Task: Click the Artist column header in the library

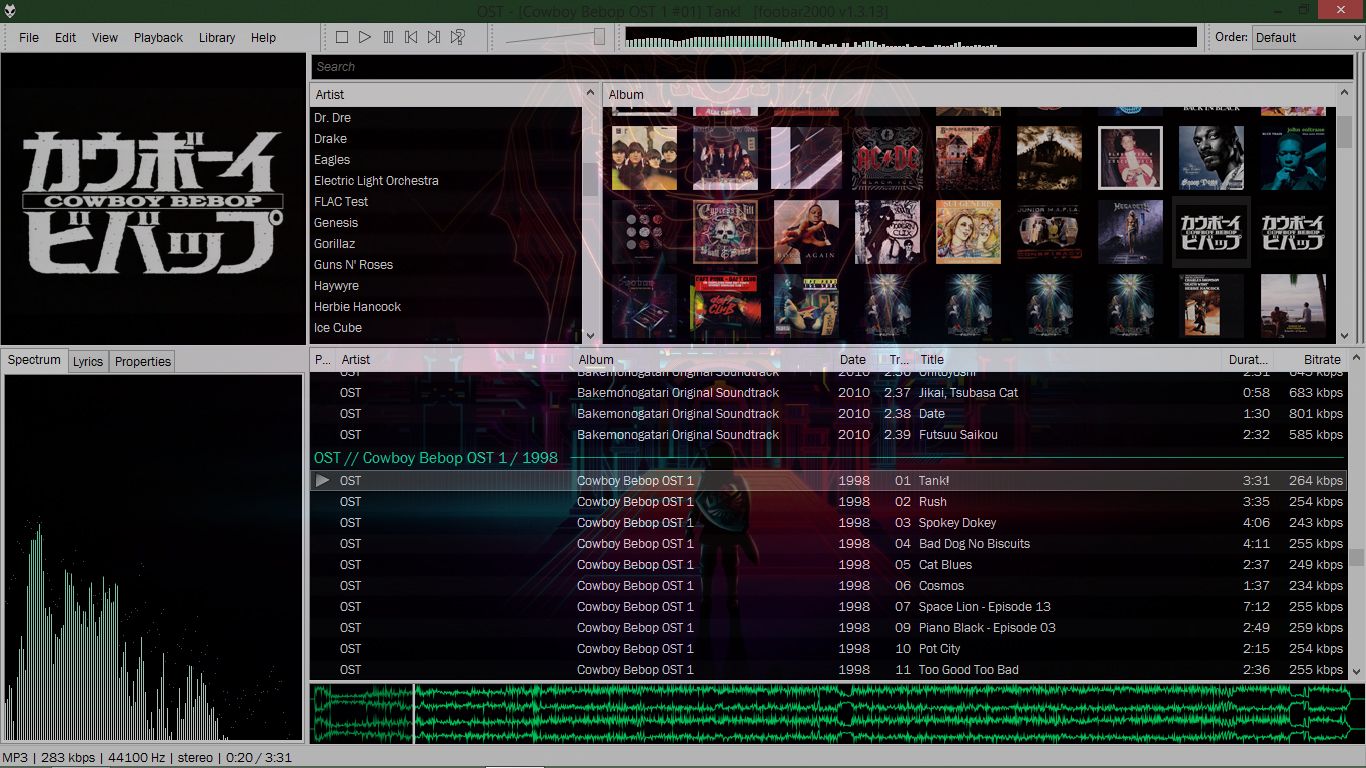Action: (446, 94)
